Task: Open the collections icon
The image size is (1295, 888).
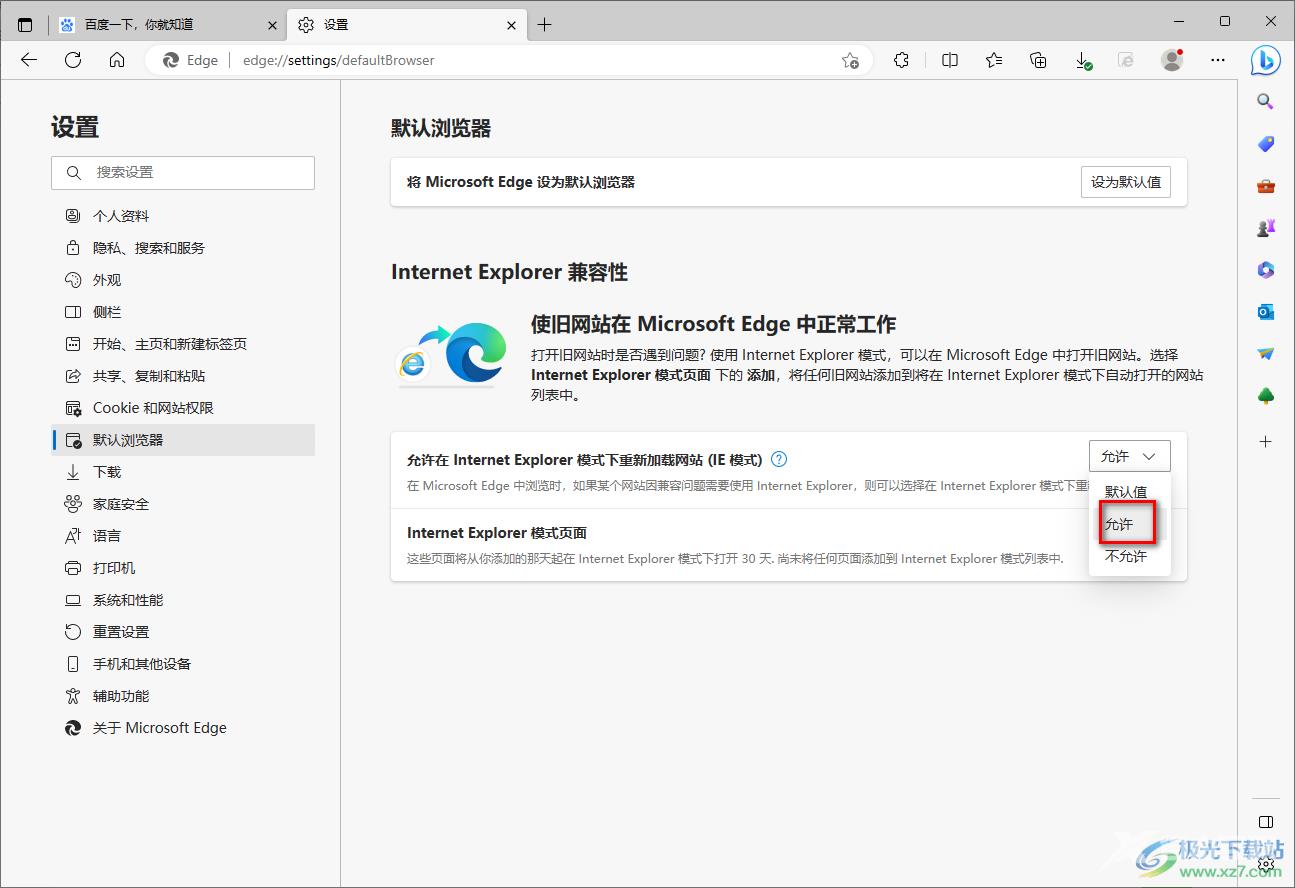Action: tap(1038, 60)
